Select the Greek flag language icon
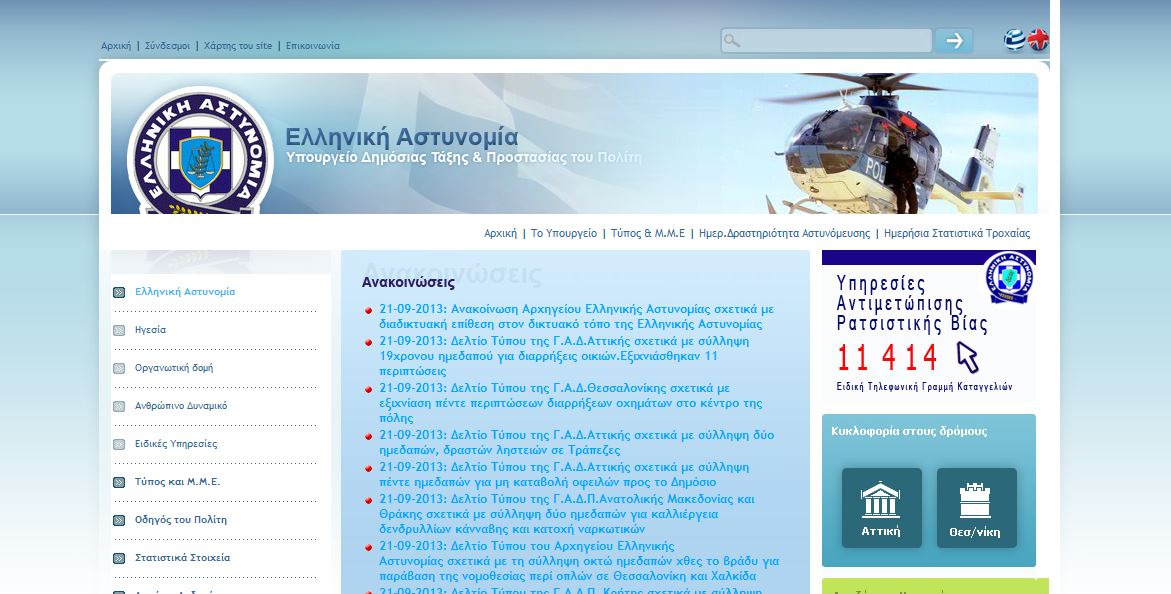Image resolution: width=1171 pixels, height=594 pixels. [1014, 40]
